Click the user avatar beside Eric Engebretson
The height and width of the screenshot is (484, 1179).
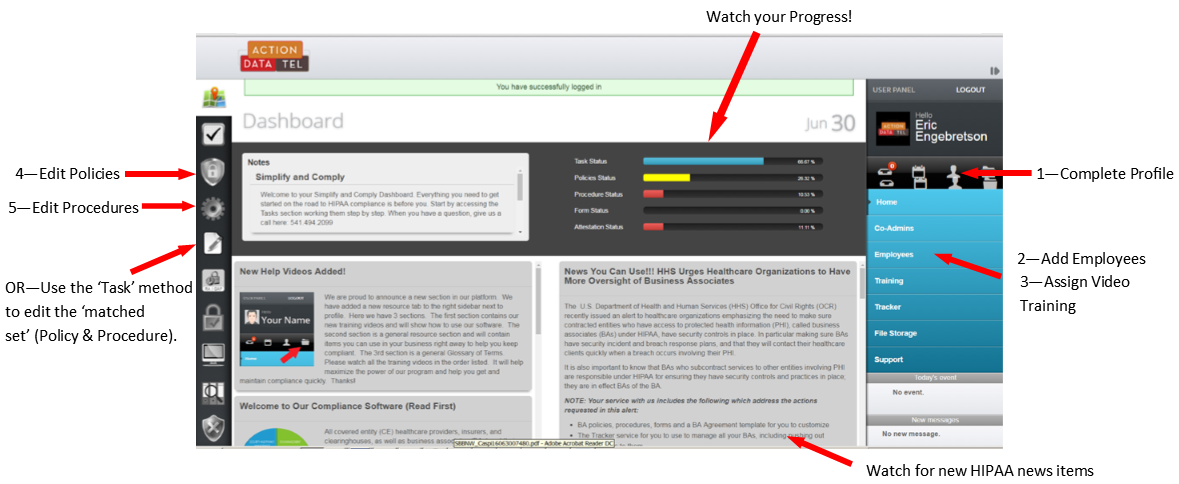click(x=893, y=129)
